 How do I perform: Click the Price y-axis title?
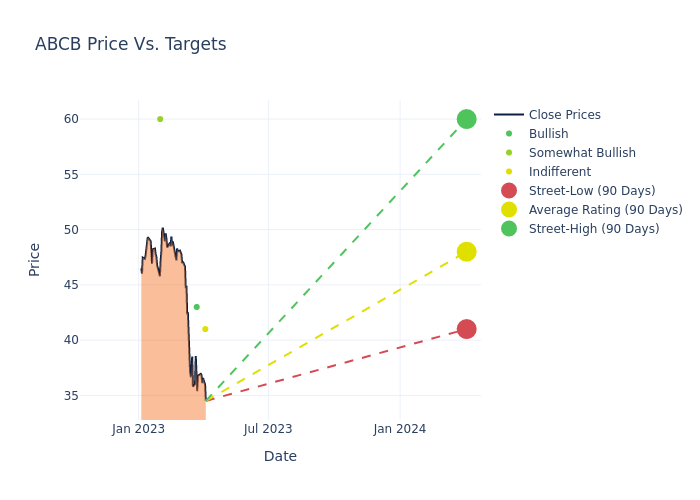[35, 259]
